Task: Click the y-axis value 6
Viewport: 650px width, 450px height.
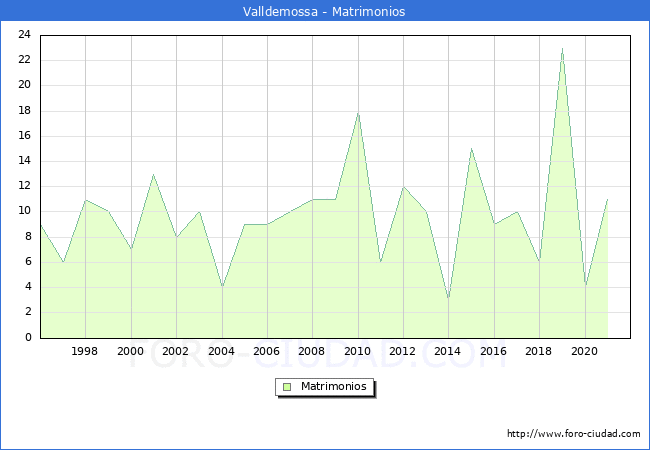Action: (x=28, y=261)
